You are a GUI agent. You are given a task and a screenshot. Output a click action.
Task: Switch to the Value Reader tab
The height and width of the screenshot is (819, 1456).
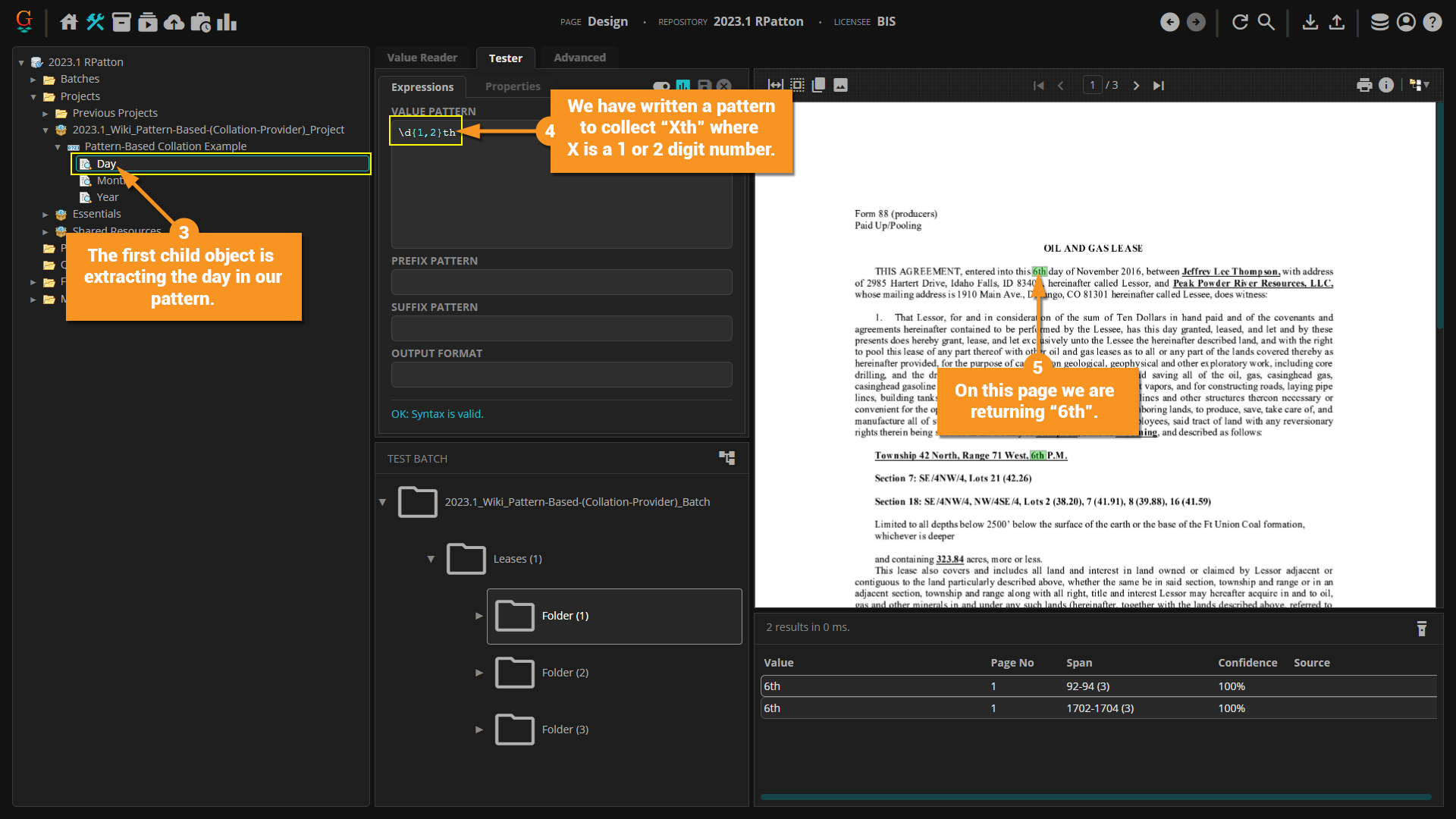coord(422,58)
